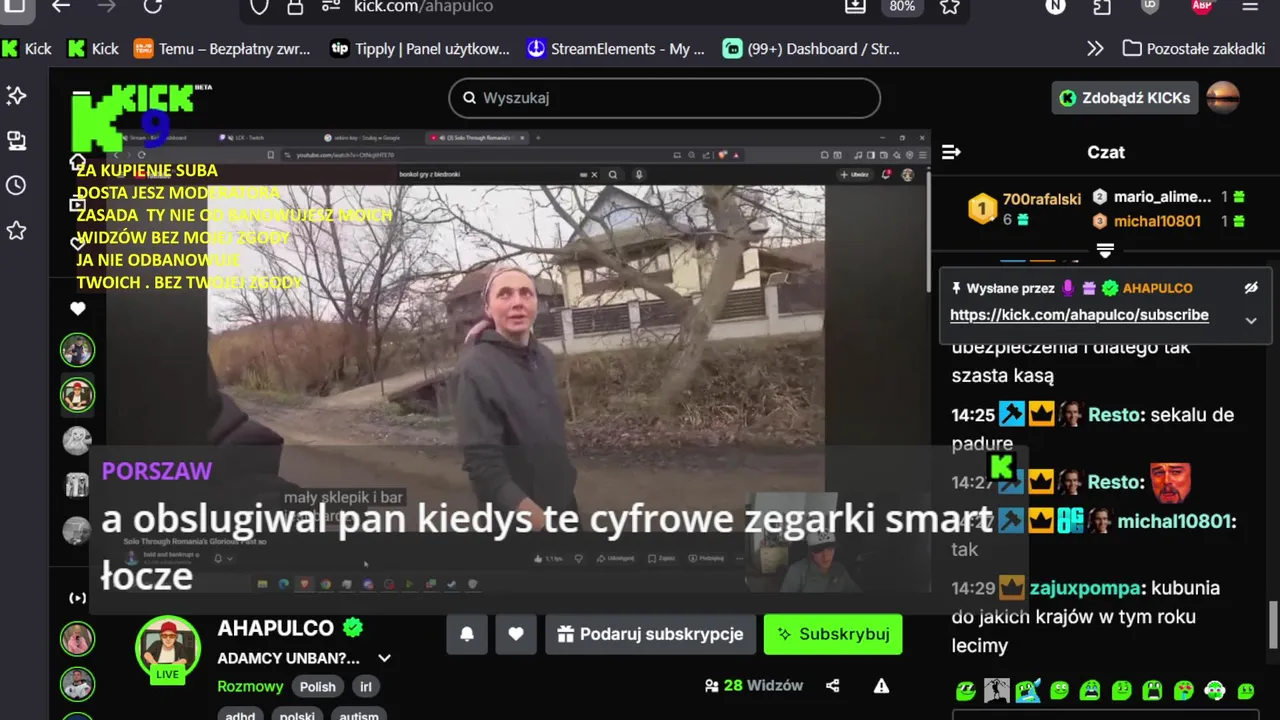Click the download icon in the address bar

(854, 6)
